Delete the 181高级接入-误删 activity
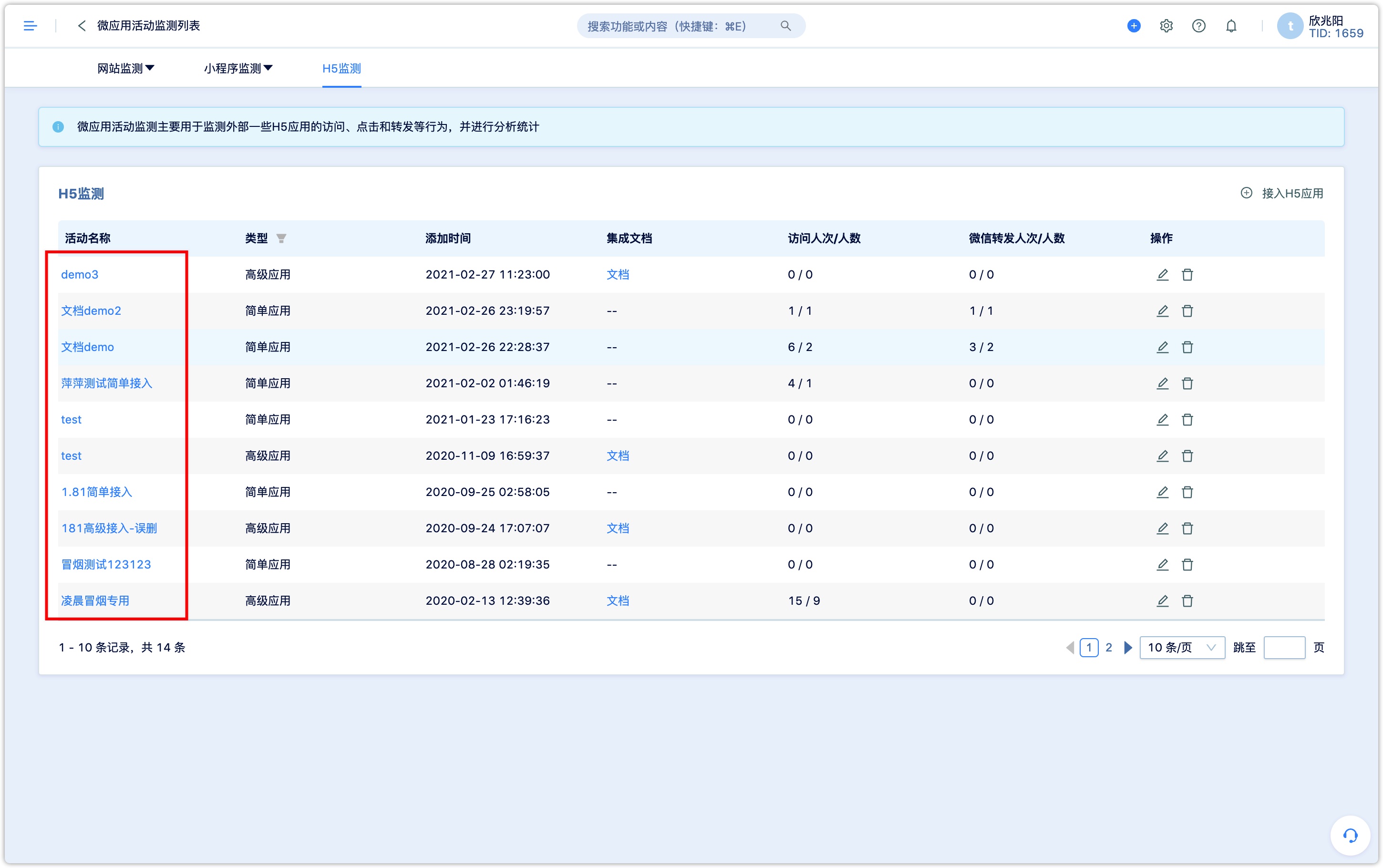This screenshot has height=868, width=1383. coord(1187,528)
